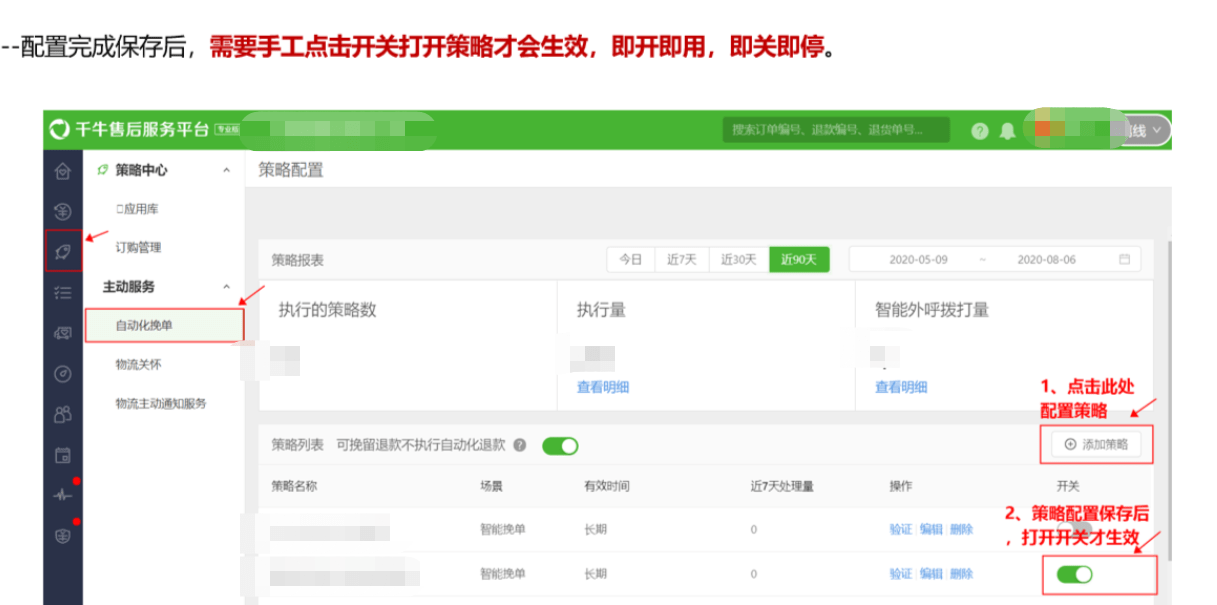Open the account dropdown arrow at top right
This screenshot has width=1217, height=605.
pyautogui.click(x=1157, y=130)
